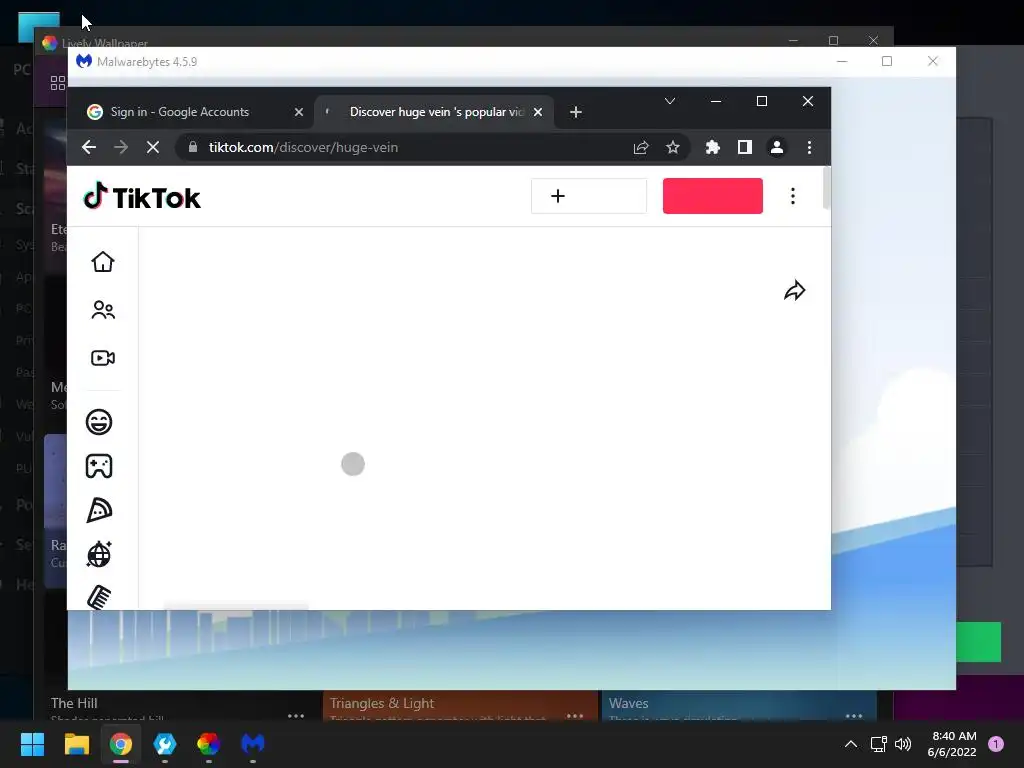Select the Food pizza slice category
The width and height of the screenshot is (1024, 768).
coord(99,510)
